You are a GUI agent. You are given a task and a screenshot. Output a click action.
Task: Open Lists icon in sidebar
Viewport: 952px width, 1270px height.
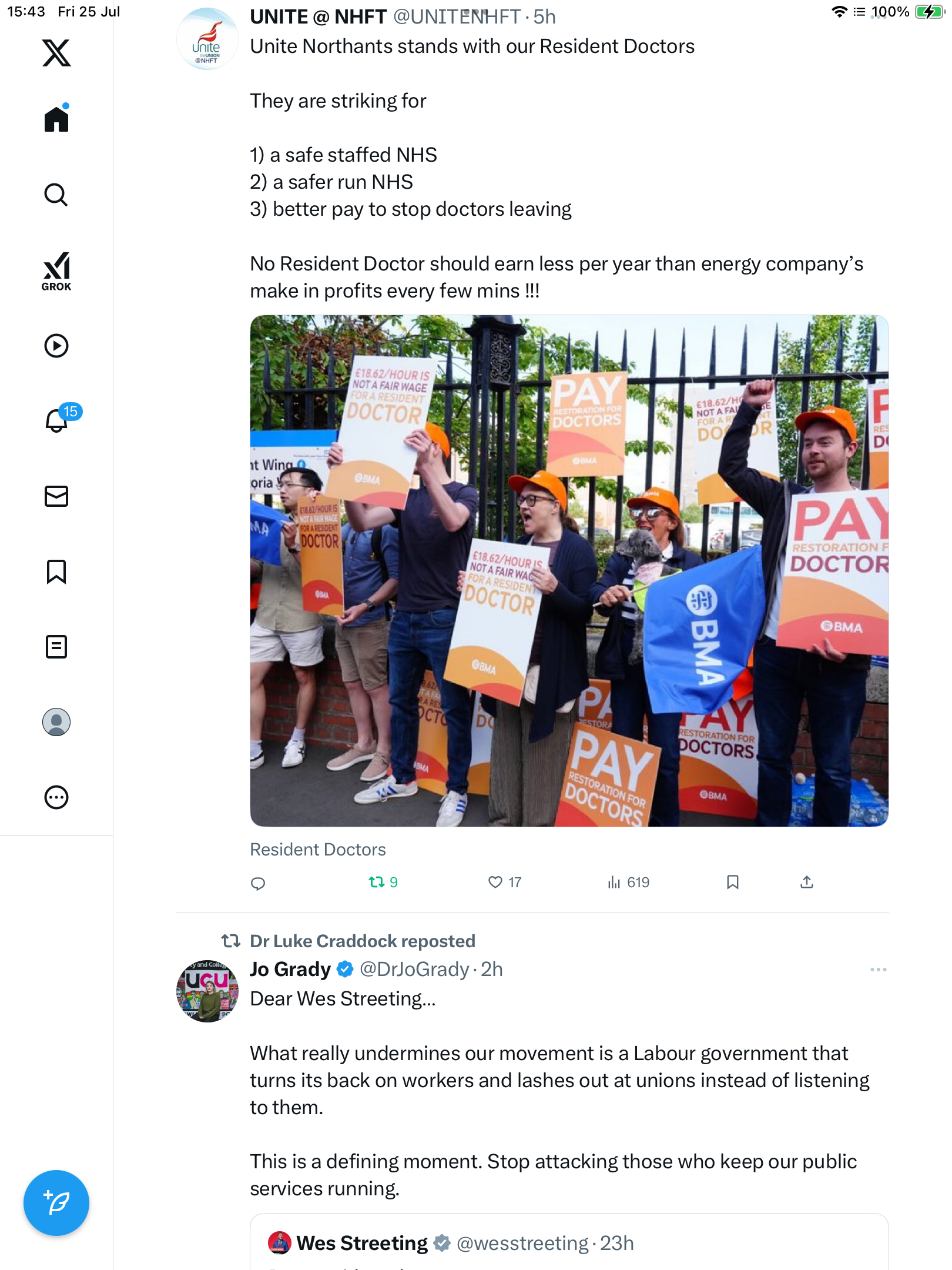point(56,647)
